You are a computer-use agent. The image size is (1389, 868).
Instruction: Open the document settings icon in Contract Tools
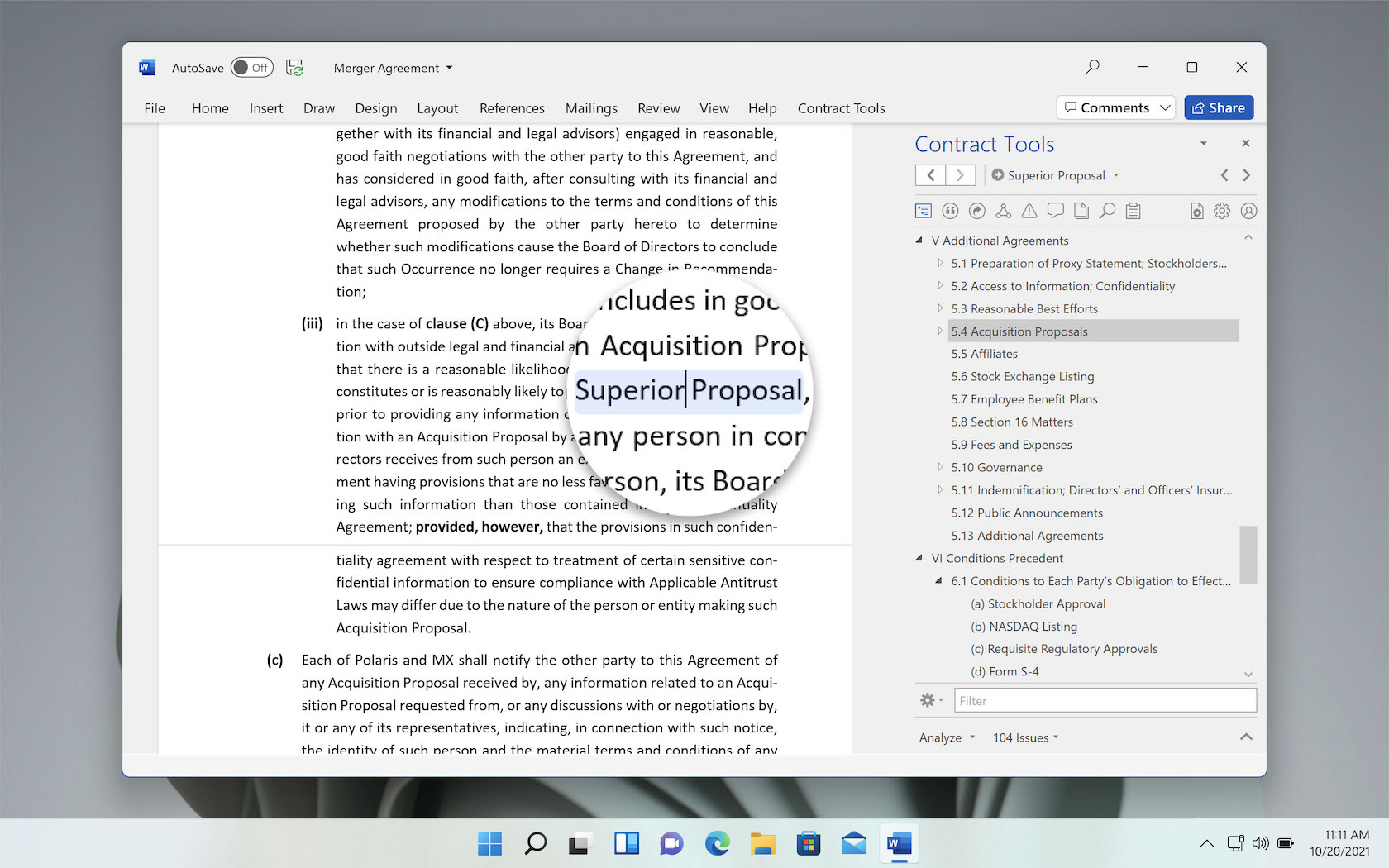pyautogui.click(x=1196, y=211)
